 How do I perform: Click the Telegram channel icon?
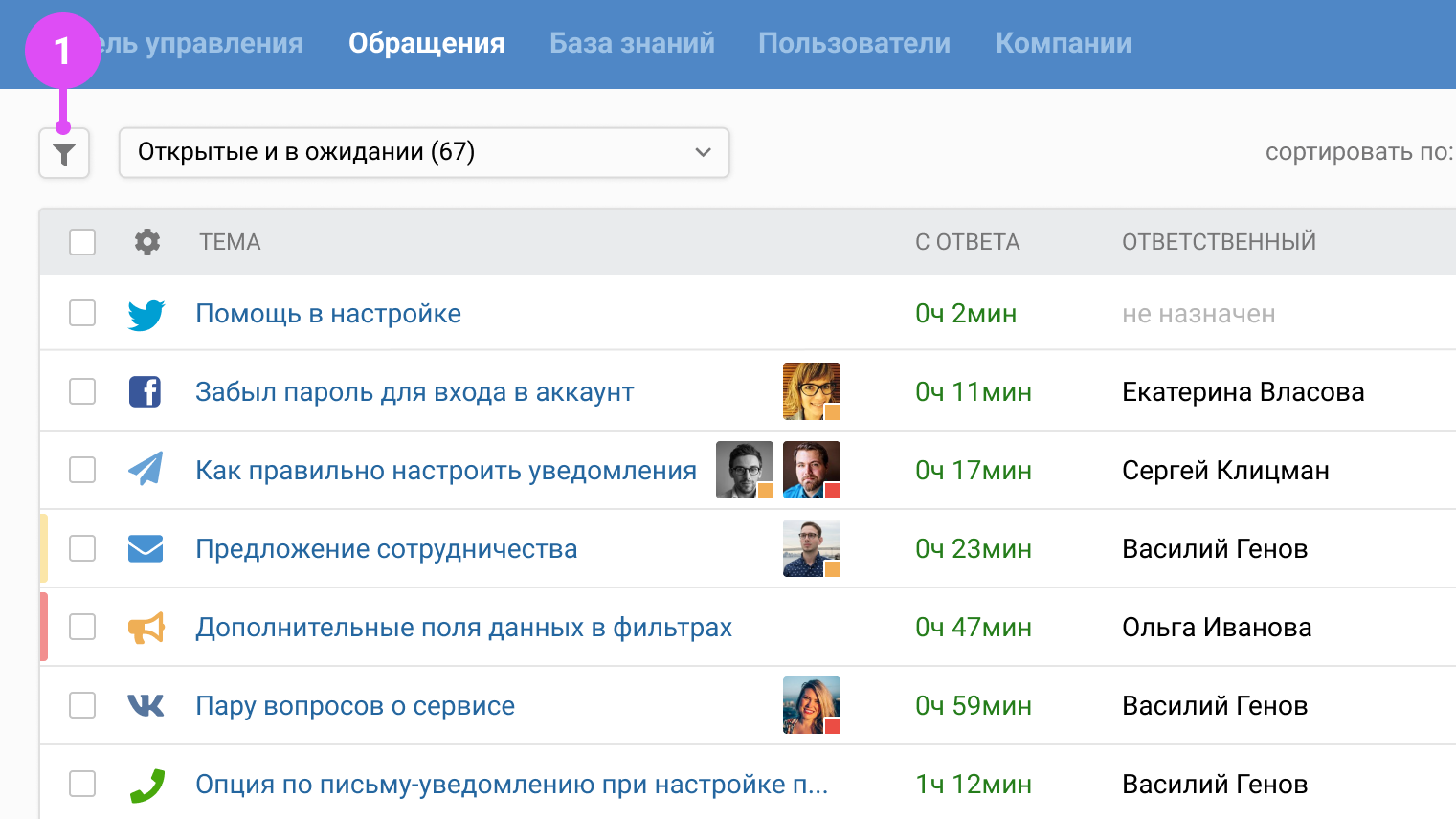(x=146, y=470)
